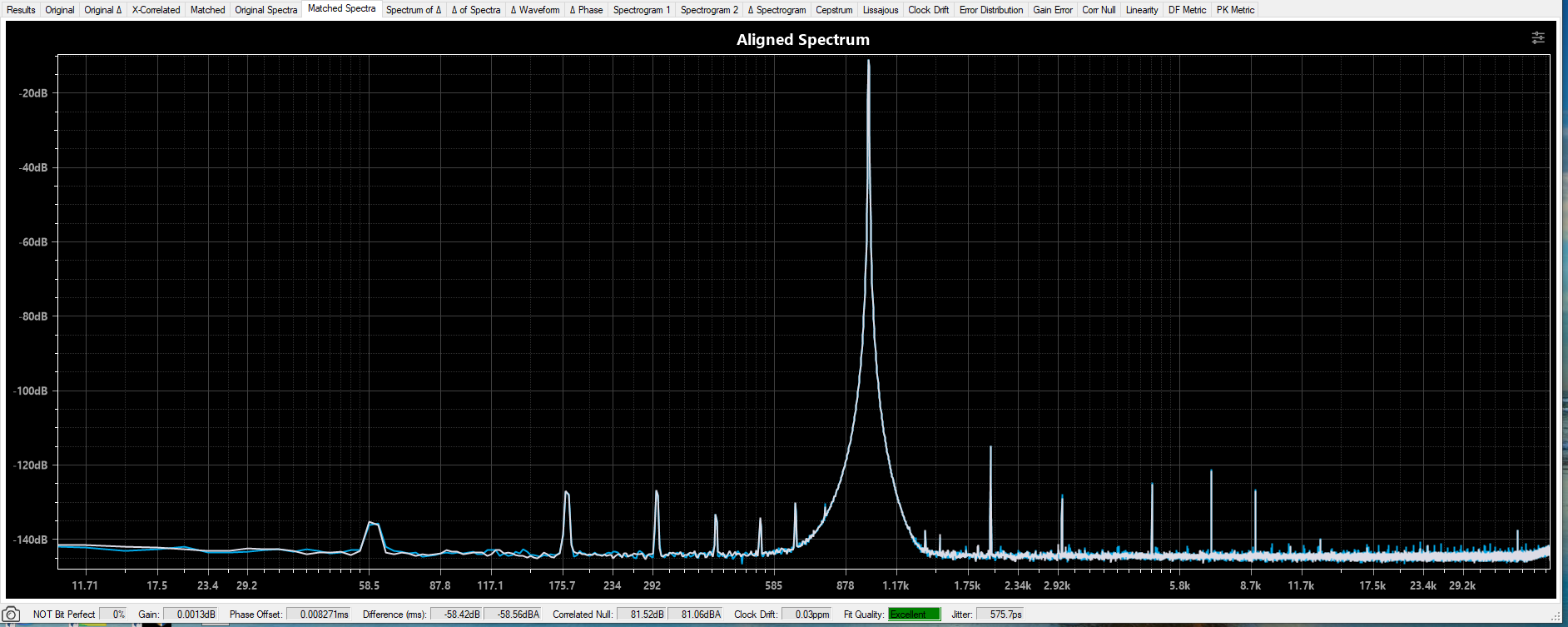The image size is (1568, 627).
Task: Switch to the Δ Phase tab
Action: [x=587, y=10]
